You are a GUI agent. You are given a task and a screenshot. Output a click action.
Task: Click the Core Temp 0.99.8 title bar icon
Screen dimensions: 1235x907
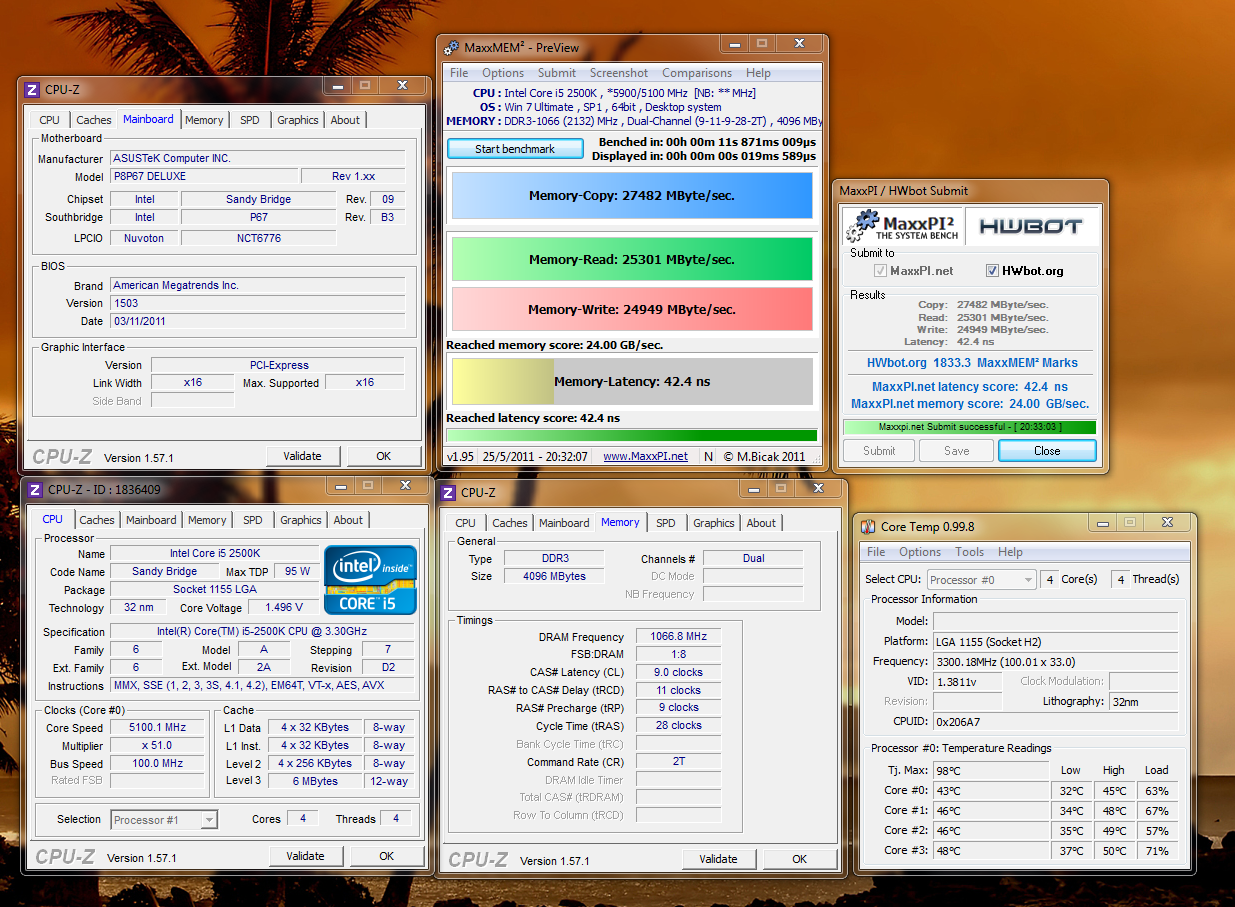pyautogui.click(x=868, y=526)
